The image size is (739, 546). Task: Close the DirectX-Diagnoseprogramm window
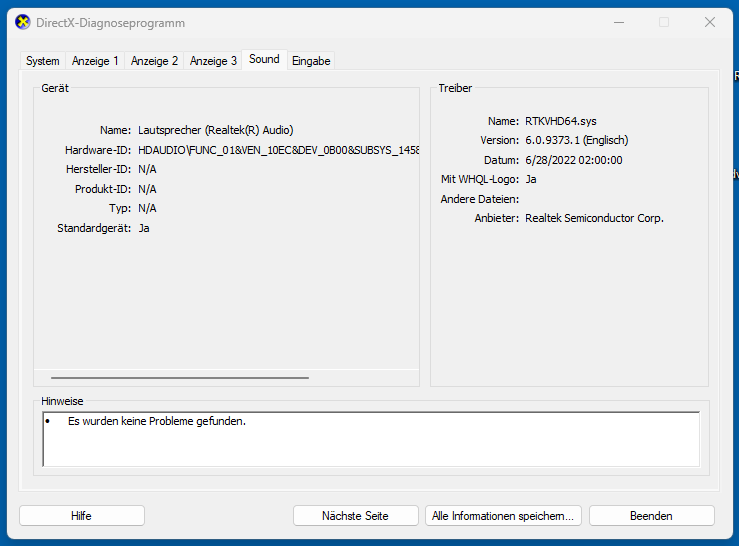click(x=710, y=22)
